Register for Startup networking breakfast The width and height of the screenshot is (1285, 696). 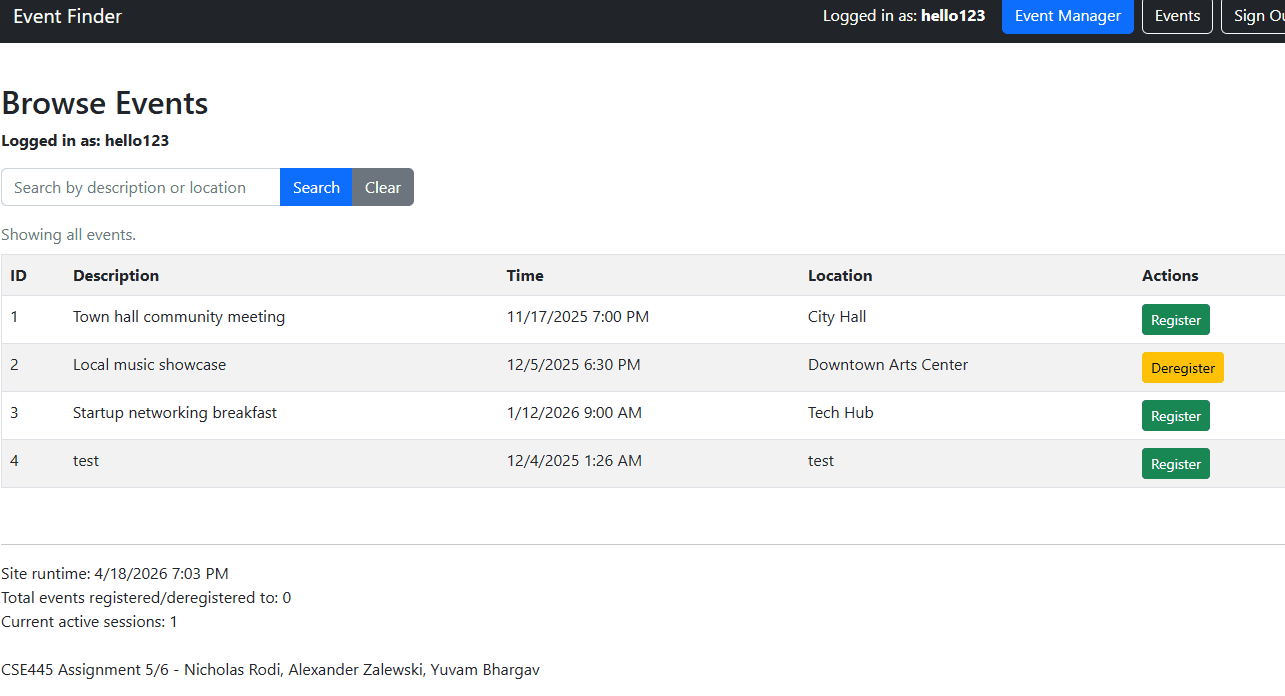(1176, 416)
